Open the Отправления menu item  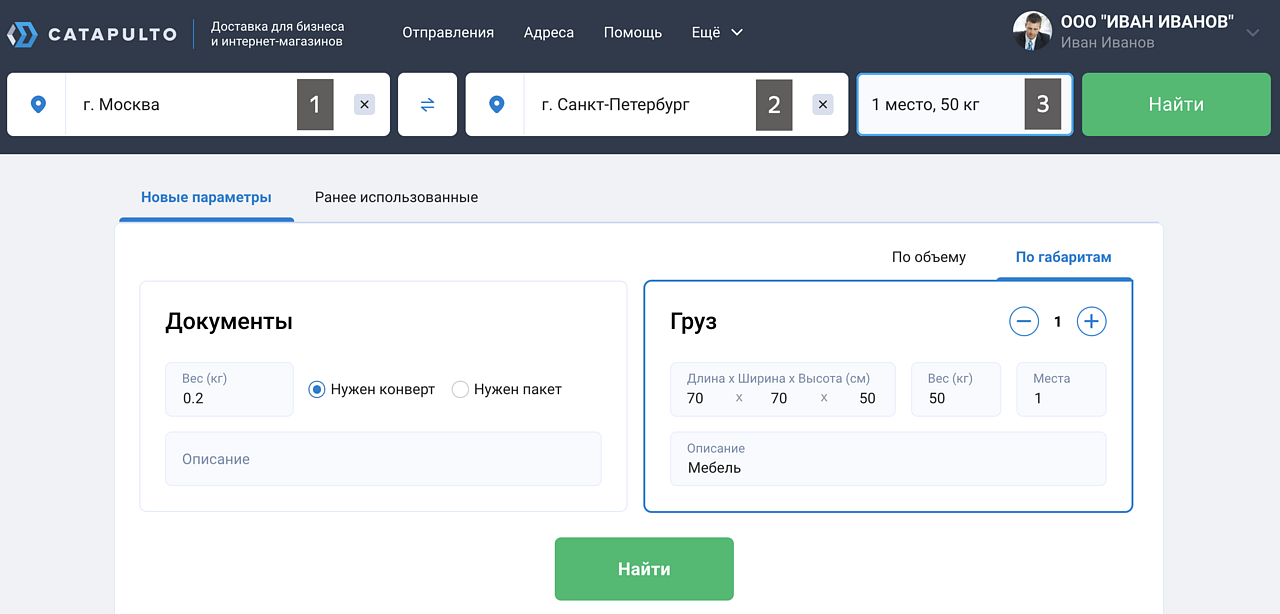pyautogui.click(x=448, y=32)
